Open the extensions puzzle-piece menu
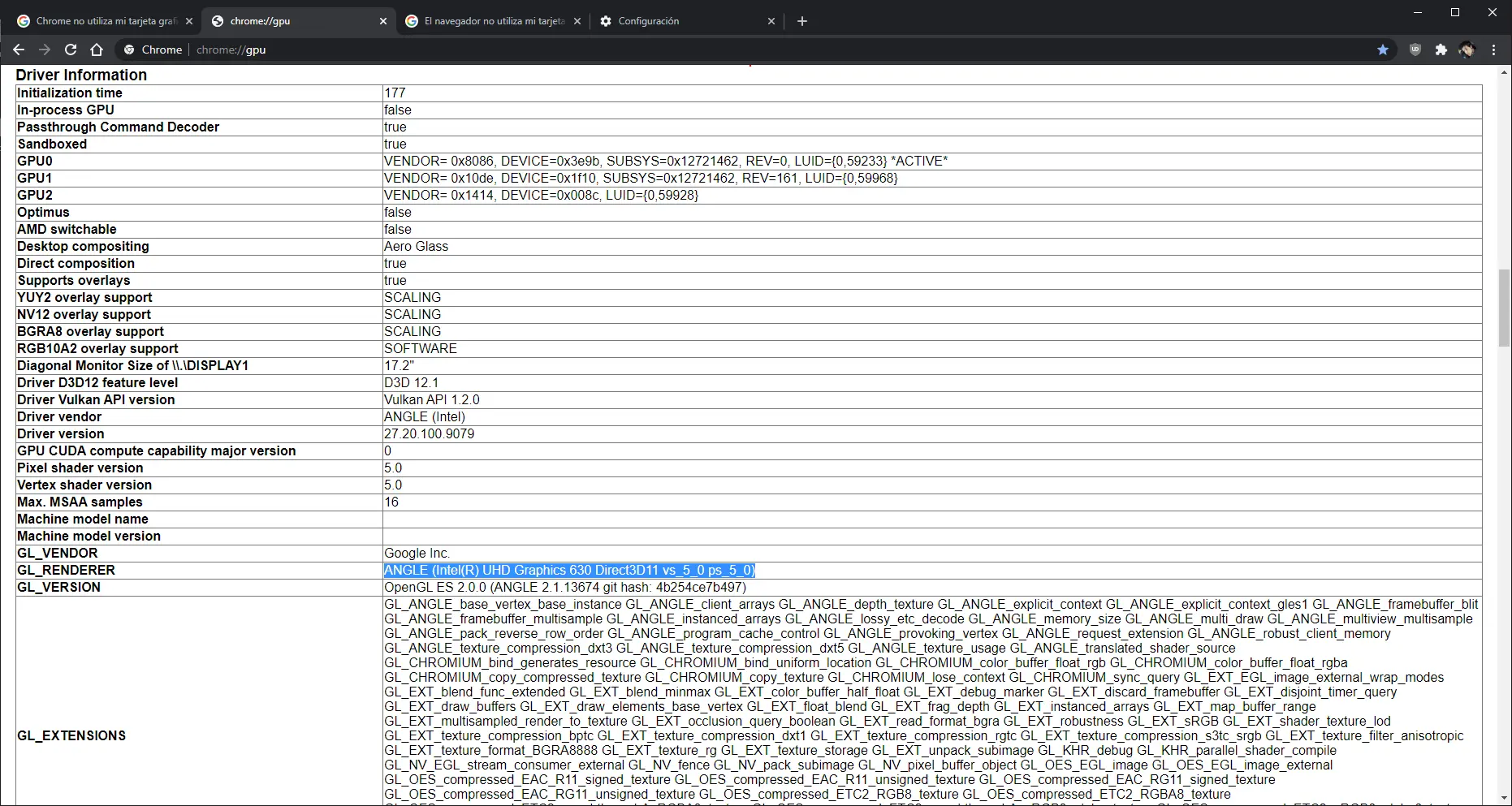 pyautogui.click(x=1441, y=50)
